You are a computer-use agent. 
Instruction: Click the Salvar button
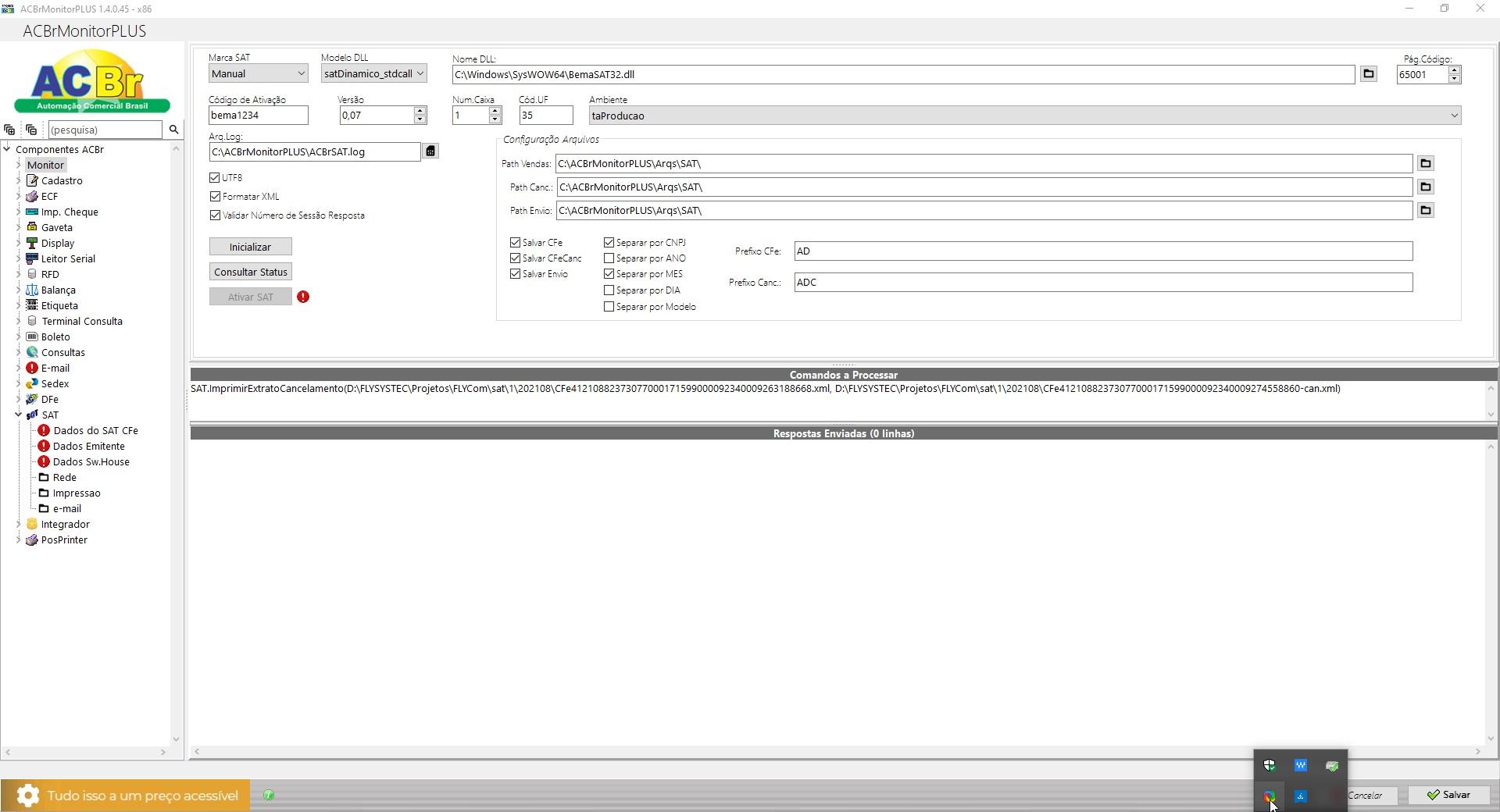(x=1448, y=795)
